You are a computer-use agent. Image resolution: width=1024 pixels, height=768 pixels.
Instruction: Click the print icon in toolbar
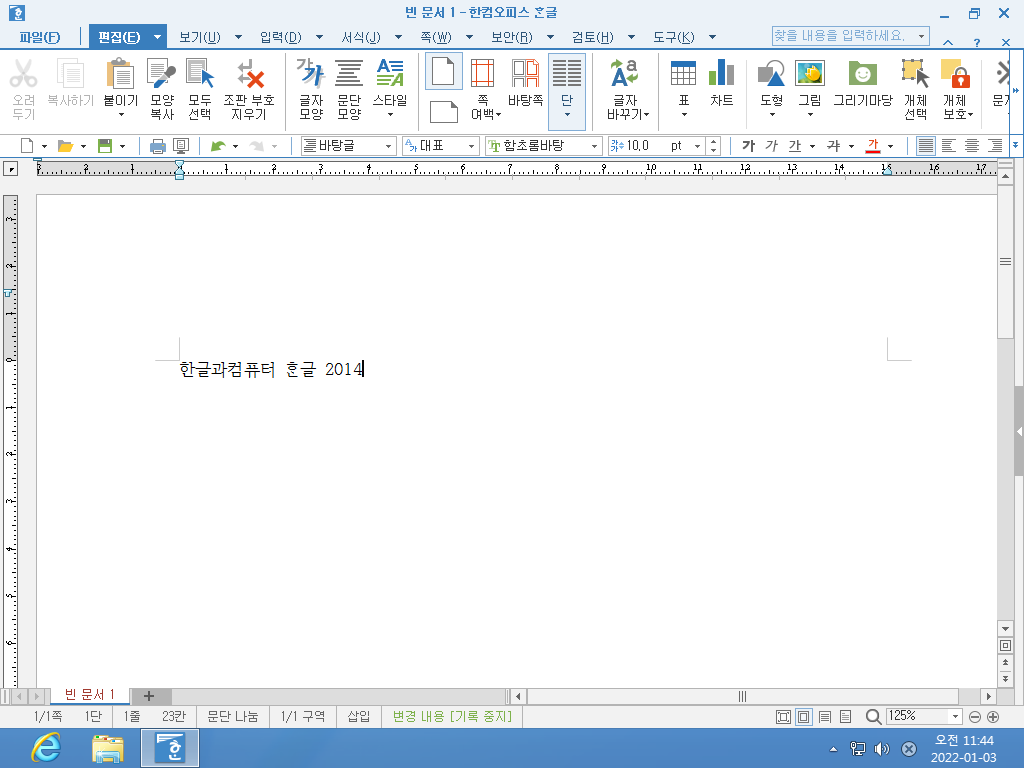click(157, 146)
